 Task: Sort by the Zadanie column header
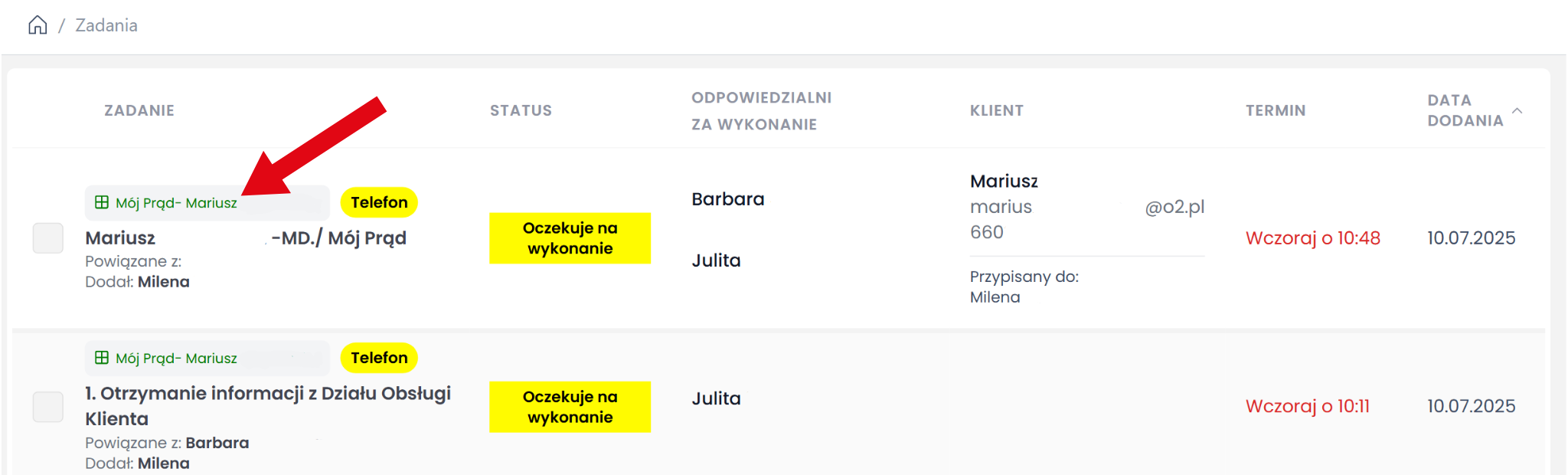pyautogui.click(x=139, y=110)
